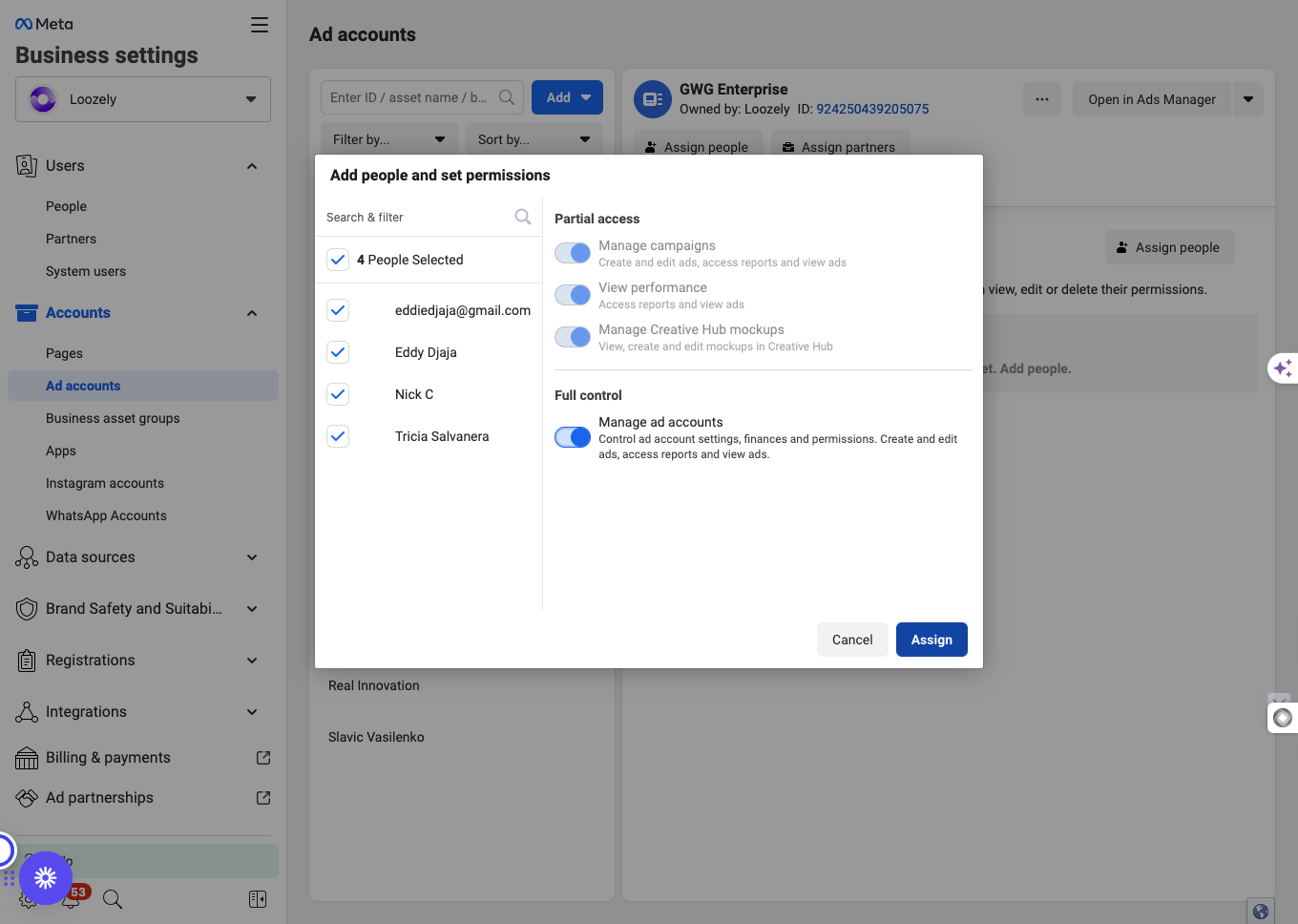Viewport: 1298px width, 924px height.
Task: Collapse the Users section chevron
Action: point(252,166)
